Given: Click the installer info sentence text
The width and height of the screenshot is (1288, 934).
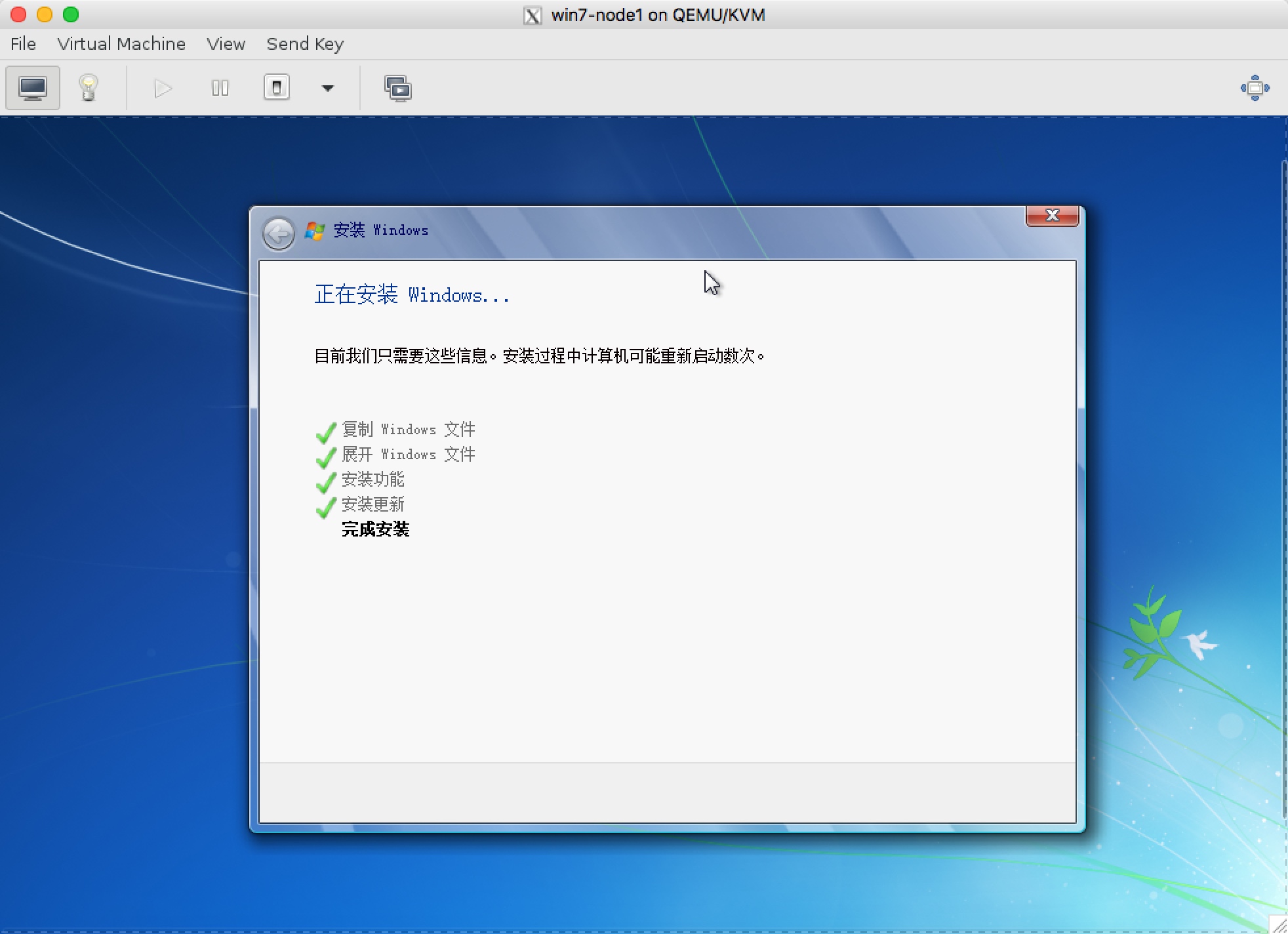Looking at the screenshot, I should (539, 356).
